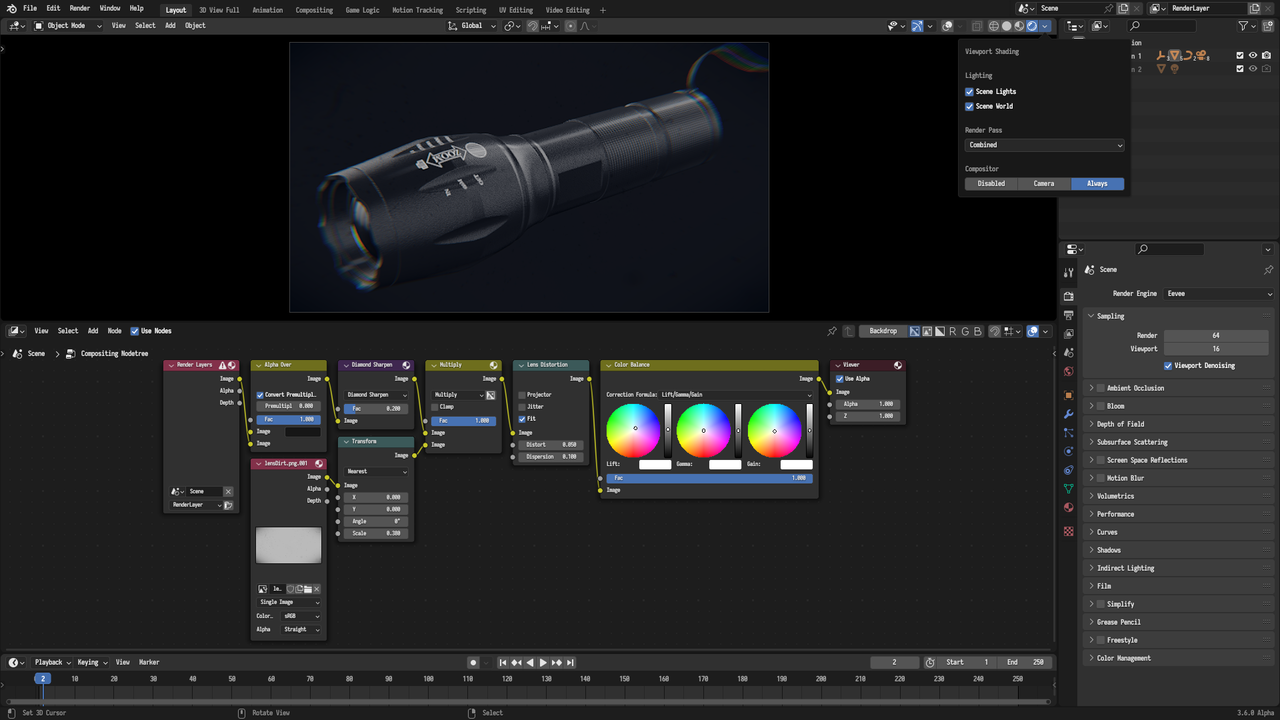
Task: Open the Object properties tab
Action: 1069,395
